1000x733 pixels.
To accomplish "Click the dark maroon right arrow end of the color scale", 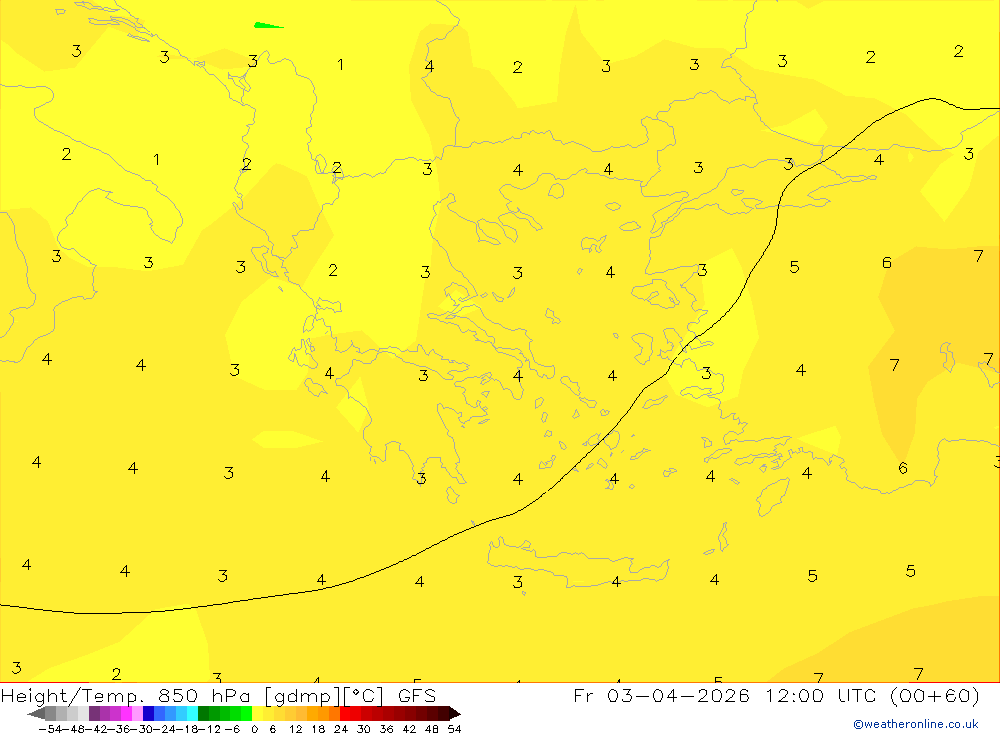I will click(x=455, y=714).
